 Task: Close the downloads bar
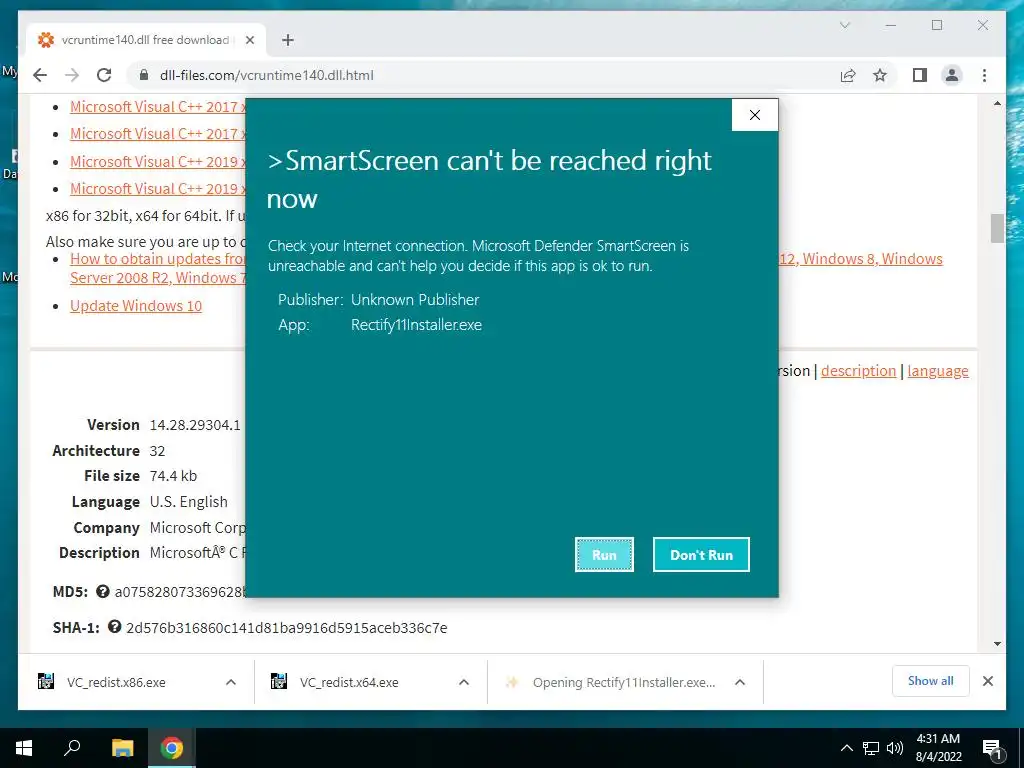988,681
